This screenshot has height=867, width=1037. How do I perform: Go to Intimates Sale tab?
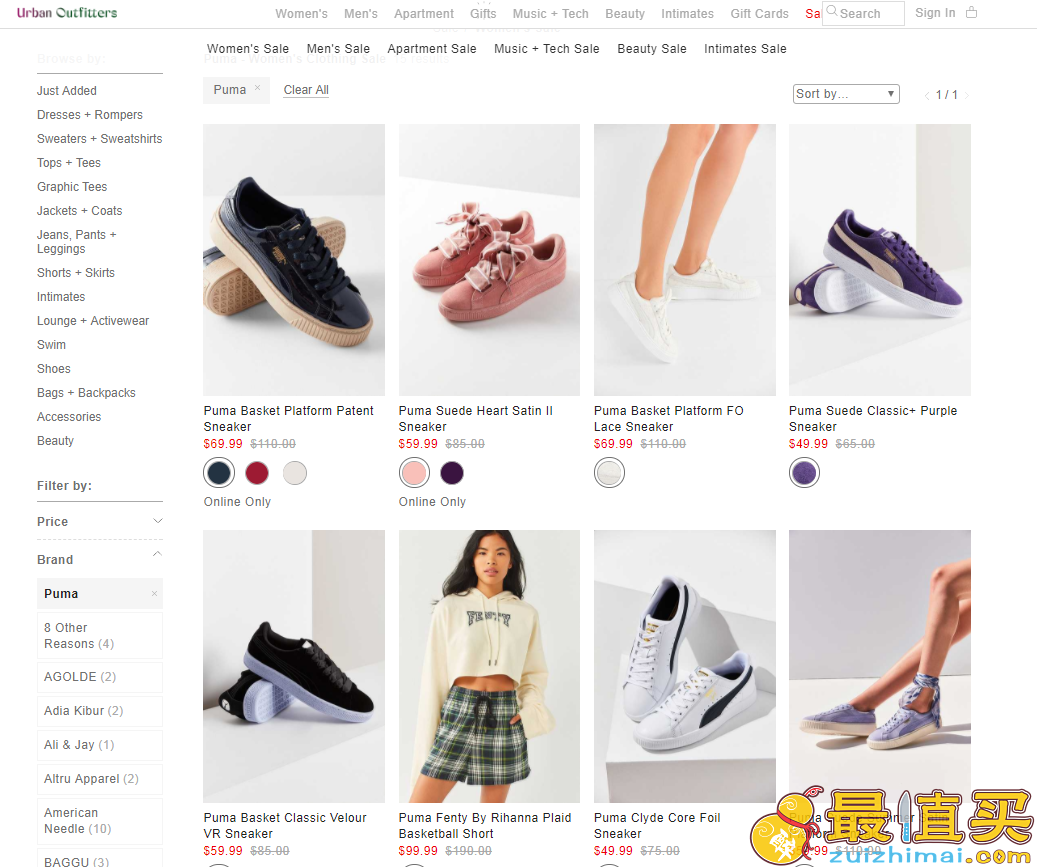[745, 49]
